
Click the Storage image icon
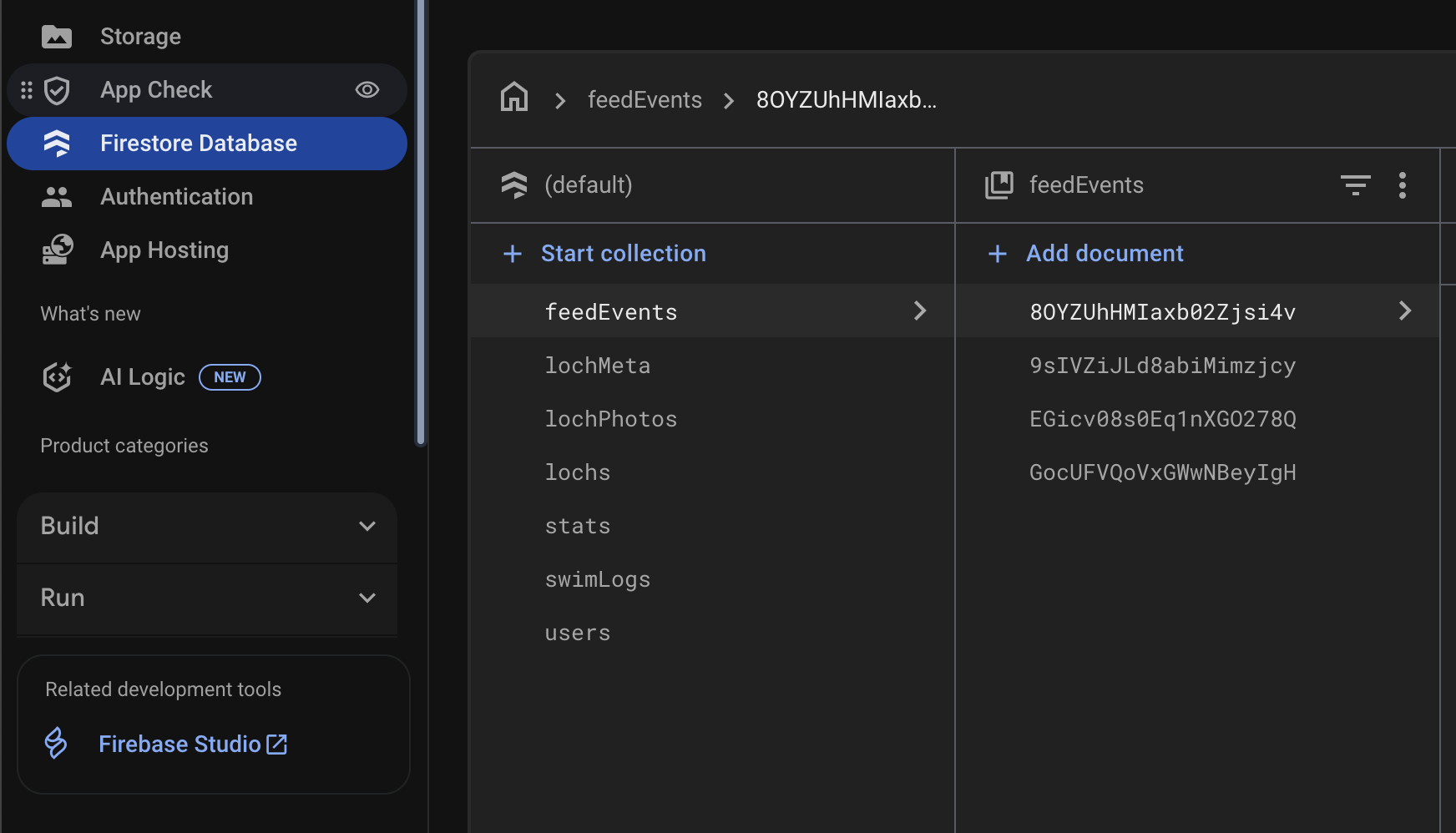click(57, 37)
